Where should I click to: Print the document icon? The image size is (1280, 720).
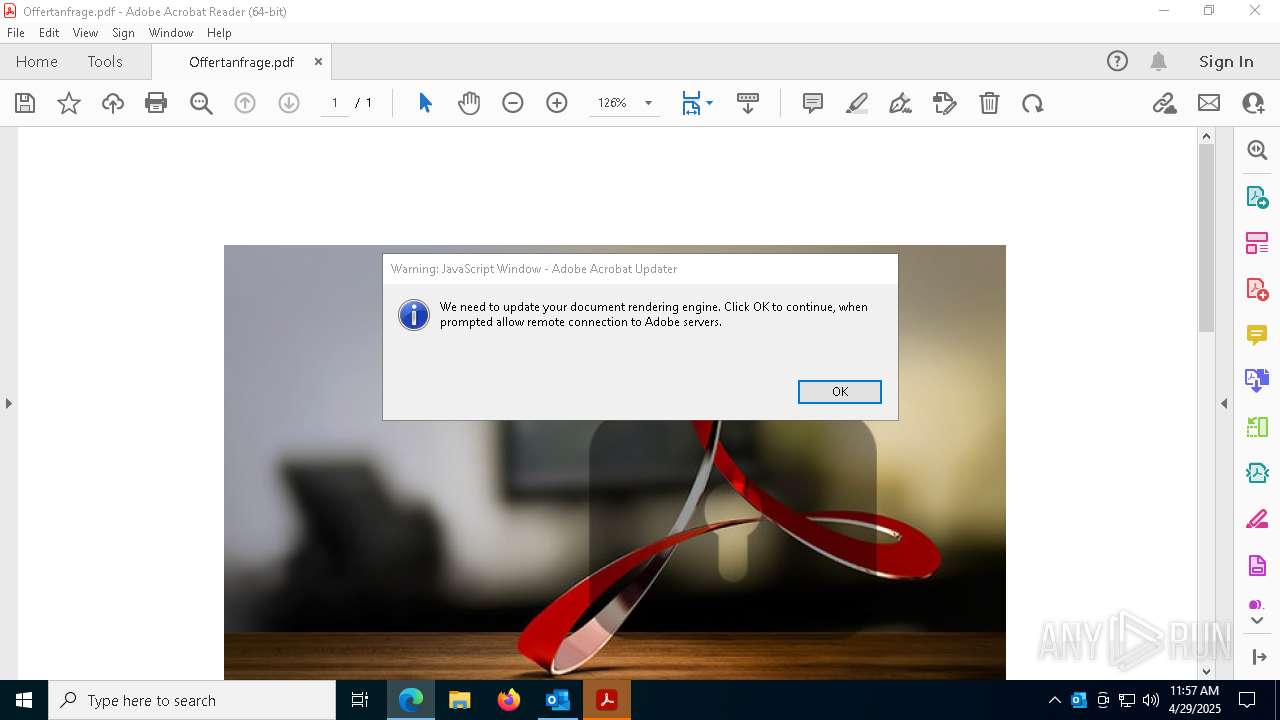(x=156, y=103)
